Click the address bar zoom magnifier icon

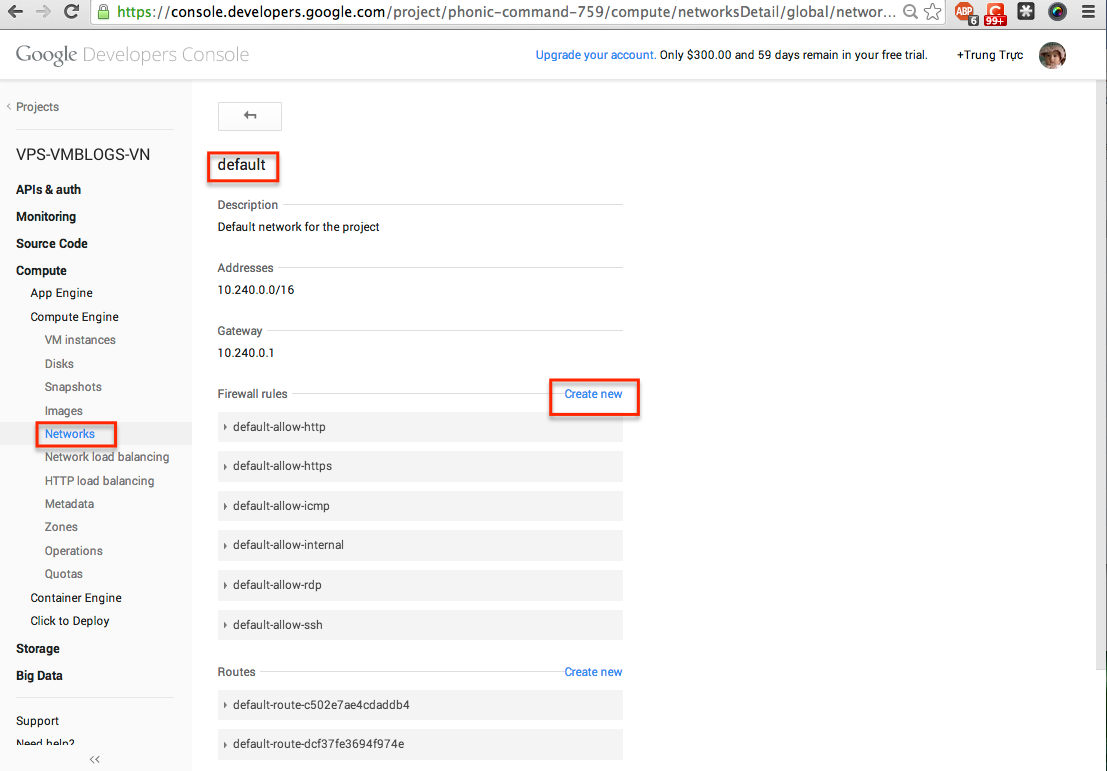tap(909, 13)
